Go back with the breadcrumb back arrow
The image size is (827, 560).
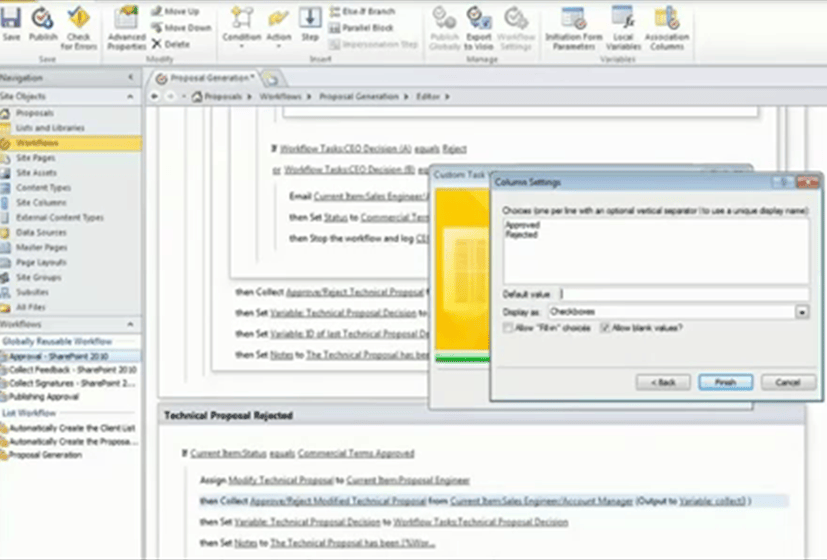click(155, 96)
